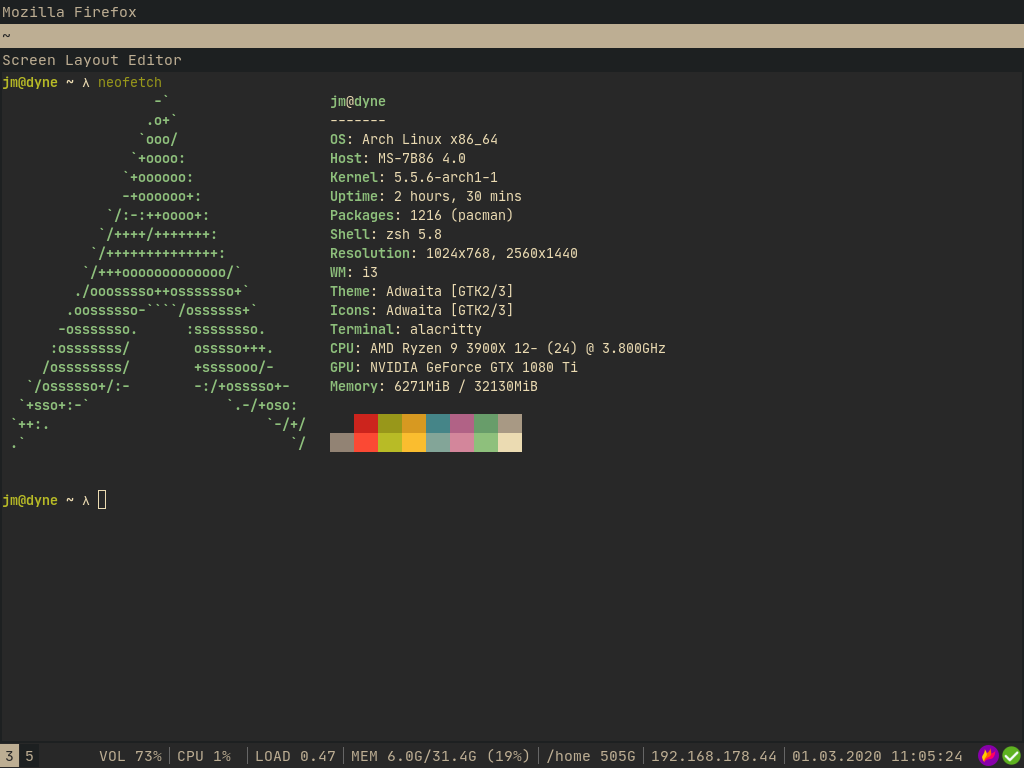The image size is (1024, 768).
Task: Click the 'GPU: NVIDIA GeForce GTX 1080 Ti' line
Action: point(454,366)
